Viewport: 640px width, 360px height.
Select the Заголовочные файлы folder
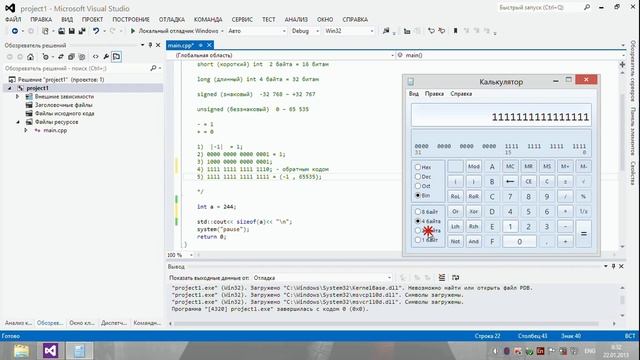click(64, 105)
